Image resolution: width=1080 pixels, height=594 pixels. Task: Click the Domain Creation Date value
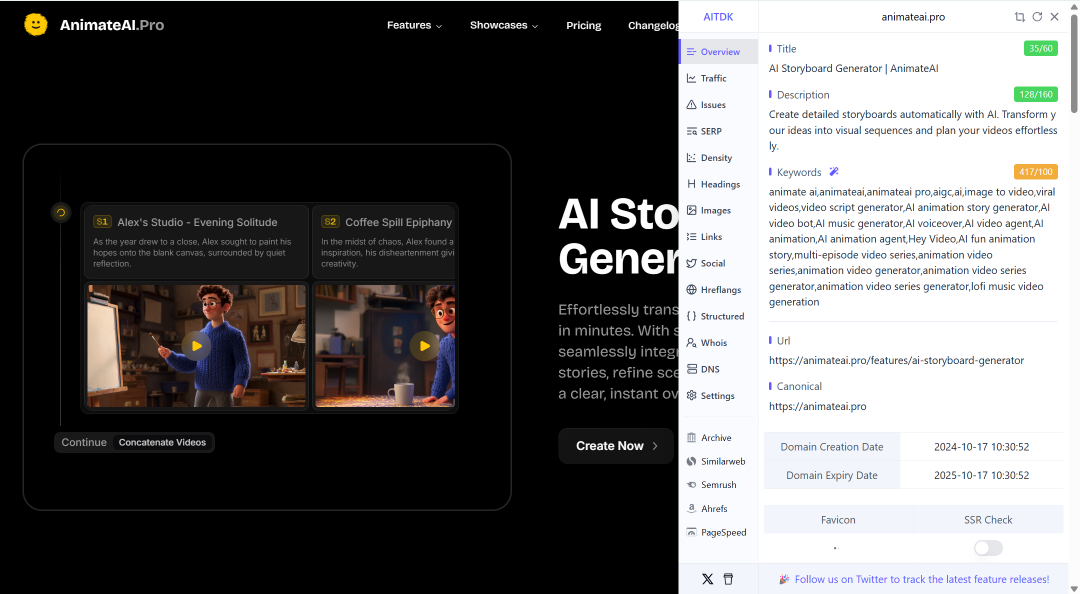[x=982, y=447]
